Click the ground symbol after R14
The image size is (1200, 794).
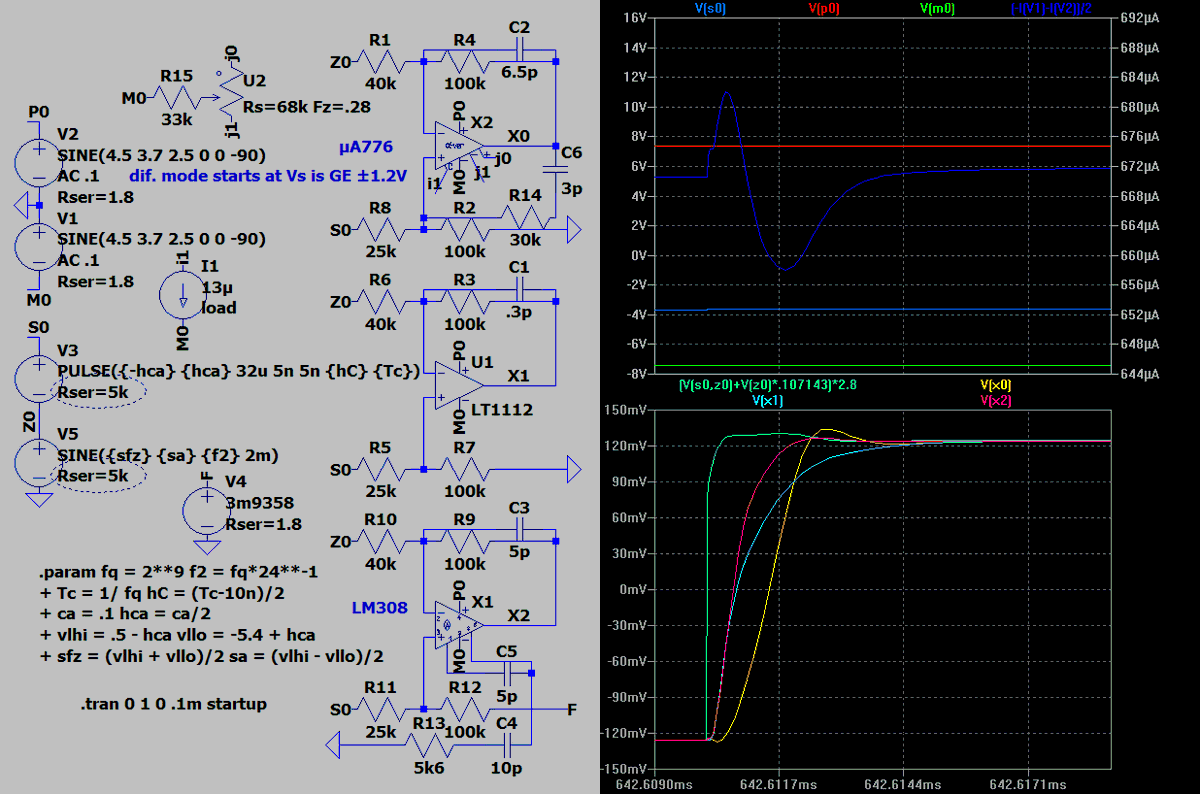click(573, 230)
